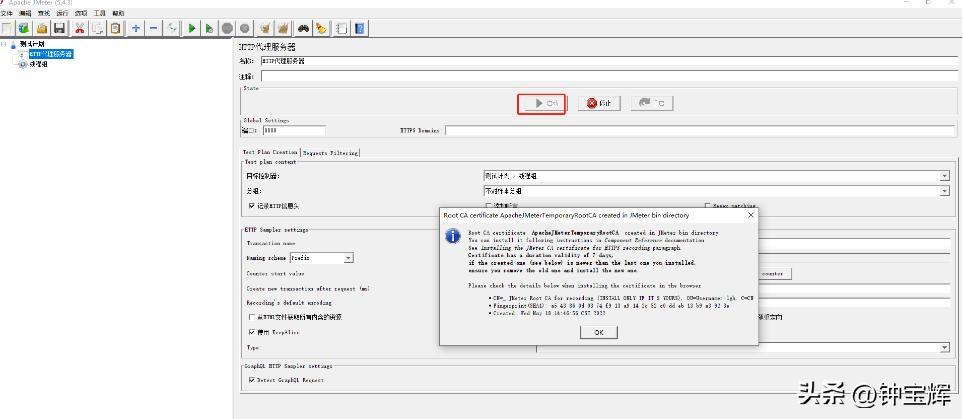Toggle the Detect GraphQL Request checkbox
Image resolution: width=964 pixels, height=419 pixels.
[252, 380]
